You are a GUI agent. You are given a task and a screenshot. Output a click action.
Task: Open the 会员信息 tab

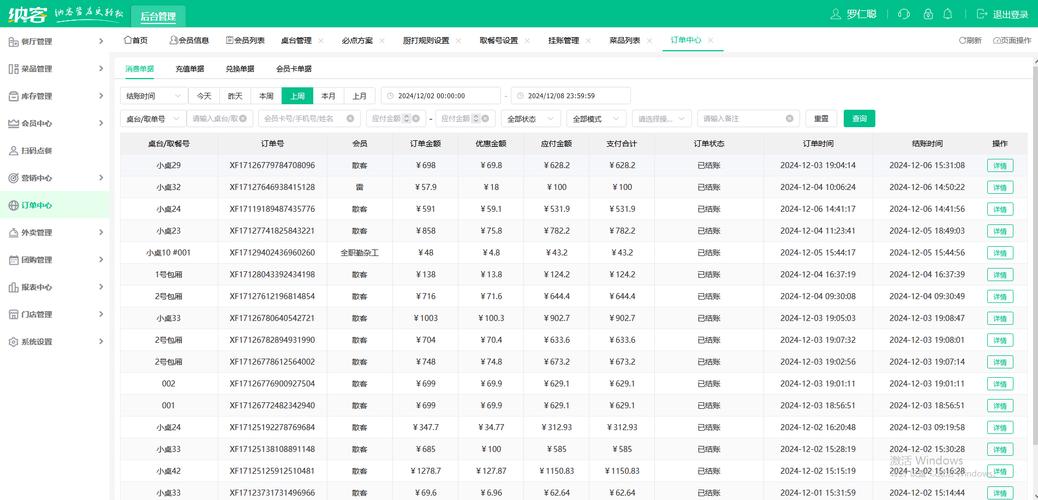click(x=189, y=40)
